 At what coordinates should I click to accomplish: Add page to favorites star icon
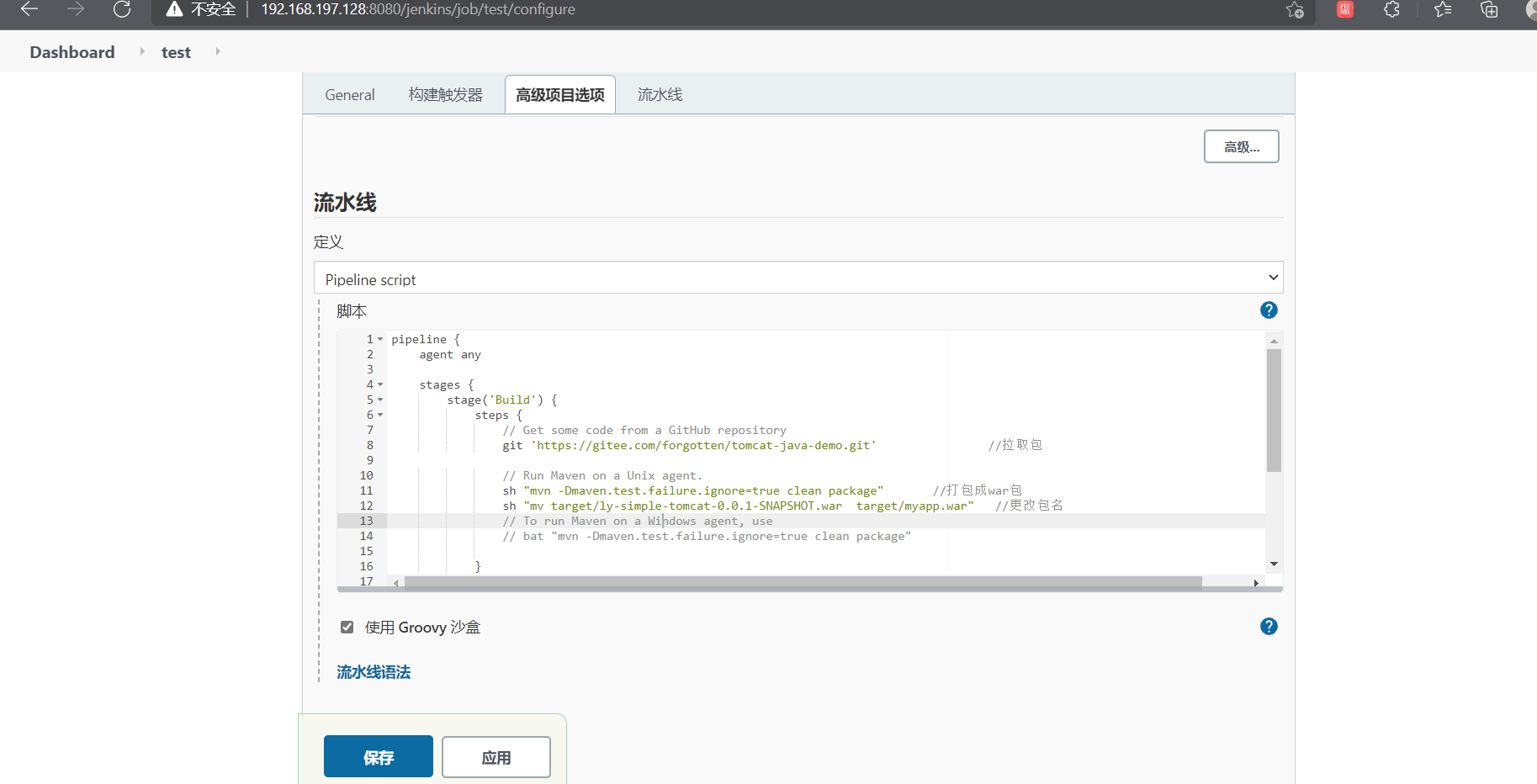coord(1295,9)
